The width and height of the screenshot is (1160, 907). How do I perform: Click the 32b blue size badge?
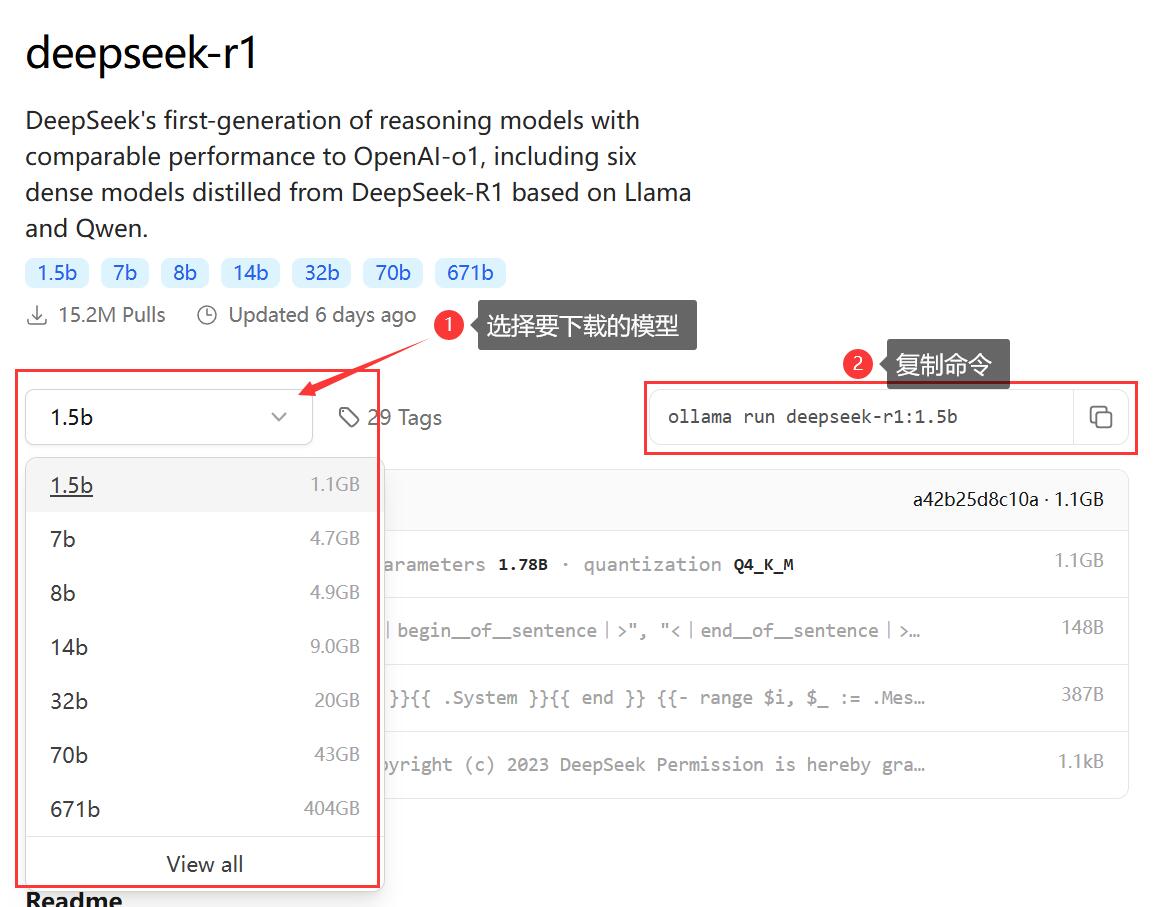click(x=322, y=273)
